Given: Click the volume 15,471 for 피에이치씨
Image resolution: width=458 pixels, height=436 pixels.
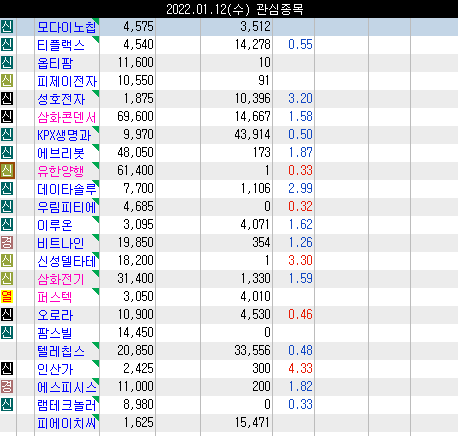Looking at the screenshot, I should (x=252, y=422).
